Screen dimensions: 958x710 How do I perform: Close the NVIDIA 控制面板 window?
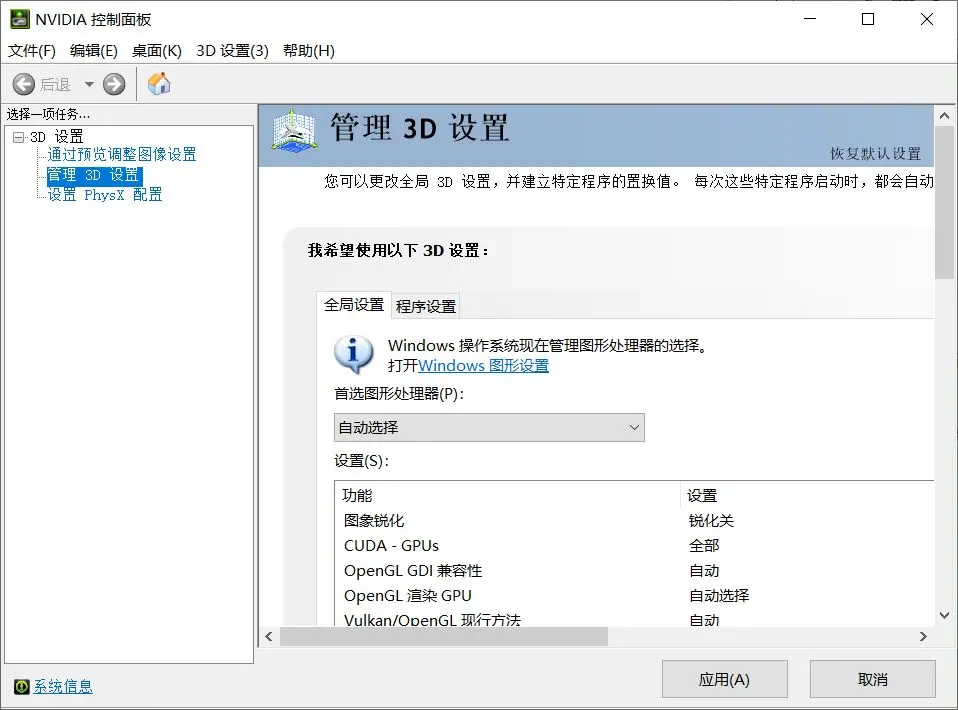[927, 19]
